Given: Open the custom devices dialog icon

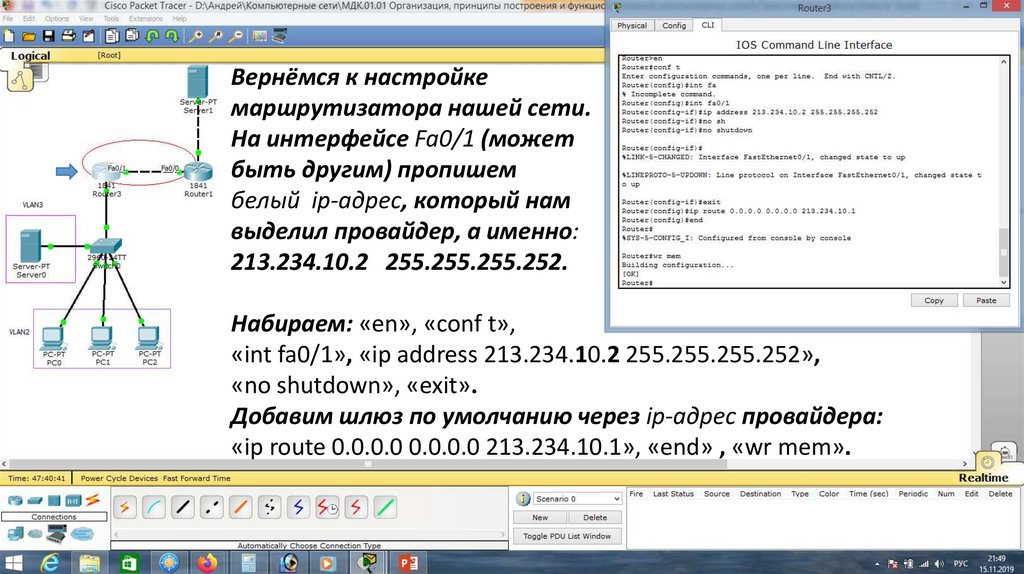Looking at the screenshot, I should [280, 37].
